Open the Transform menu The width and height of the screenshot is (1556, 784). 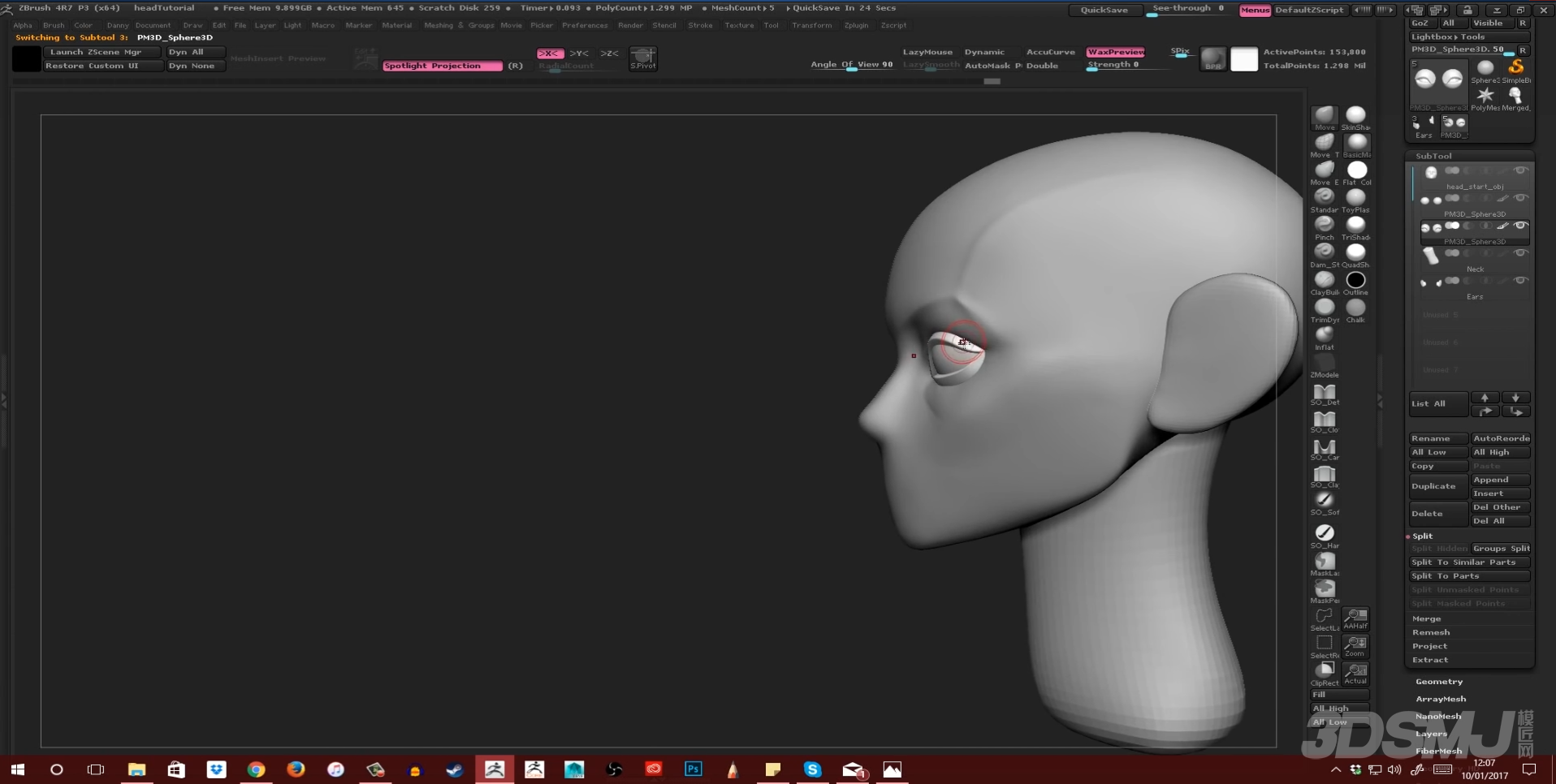pyautogui.click(x=811, y=25)
